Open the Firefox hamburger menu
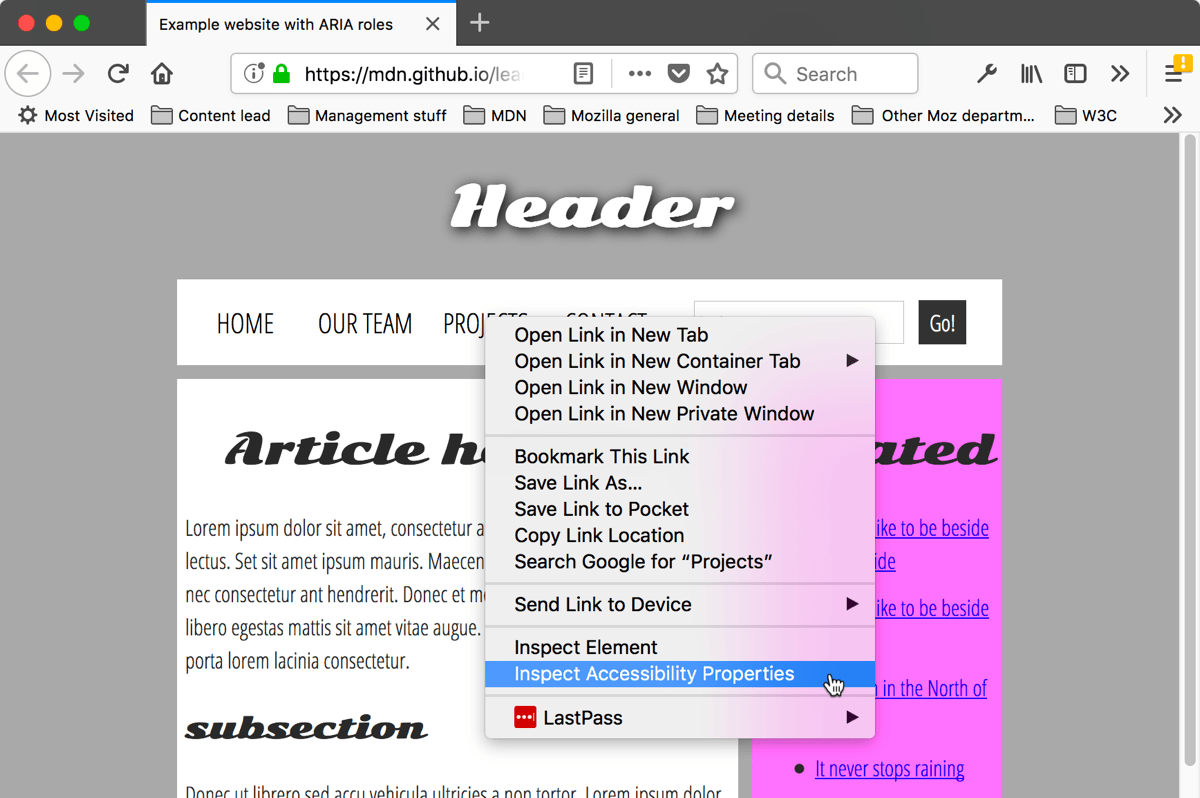 (1173, 73)
